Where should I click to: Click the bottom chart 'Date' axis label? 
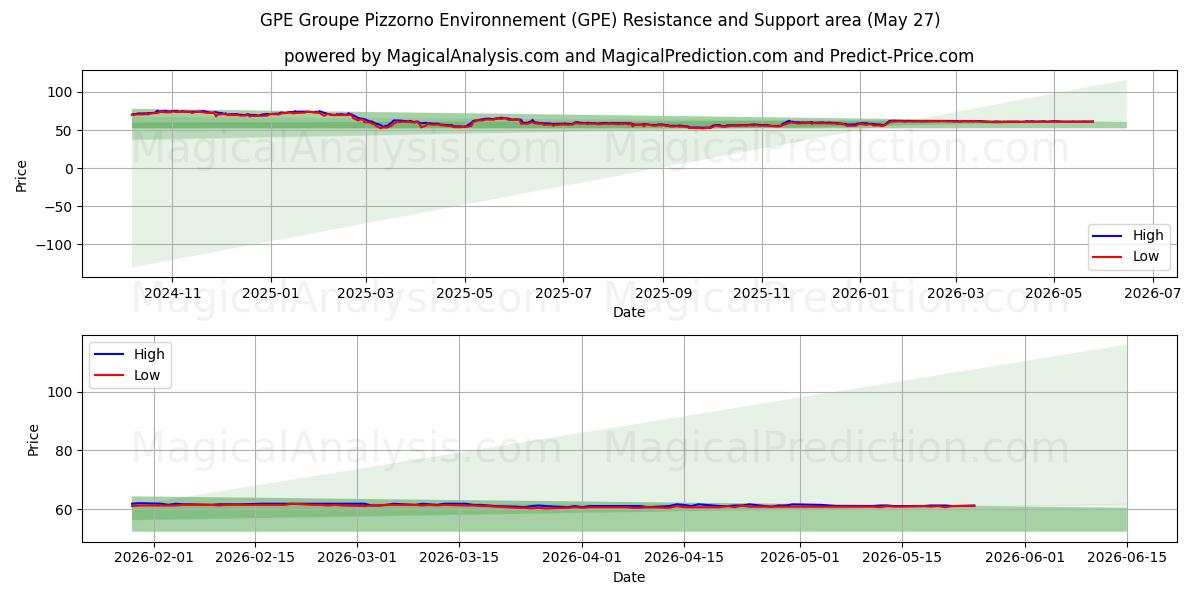coord(629,577)
